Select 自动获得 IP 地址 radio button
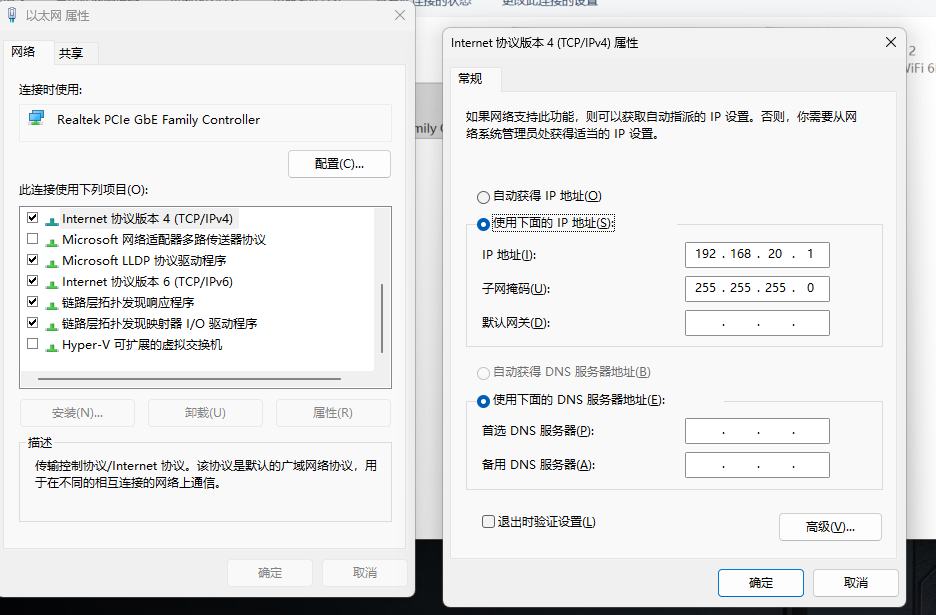The width and height of the screenshot is (936, 615). click(483, 196)
